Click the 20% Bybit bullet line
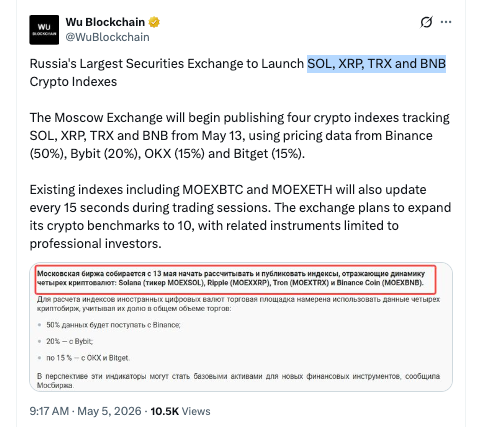The width and height of the screenshot is (482, 427). [x=70, y=341]
